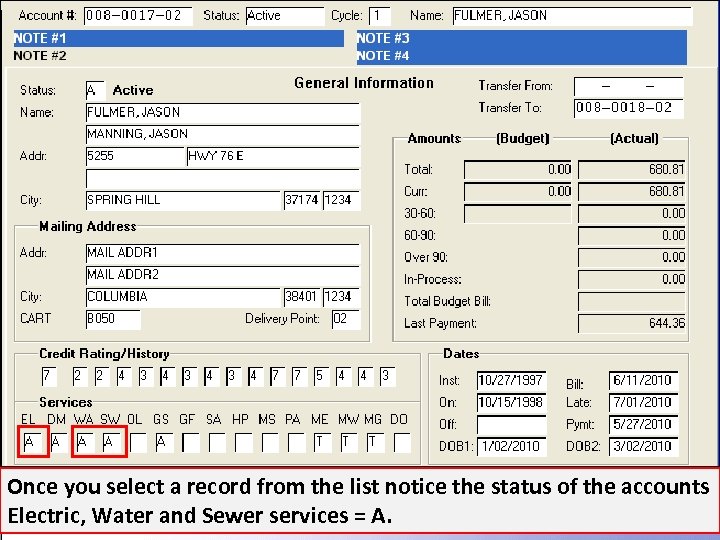Click the 60-90 amount field

[x=631, y=236]
